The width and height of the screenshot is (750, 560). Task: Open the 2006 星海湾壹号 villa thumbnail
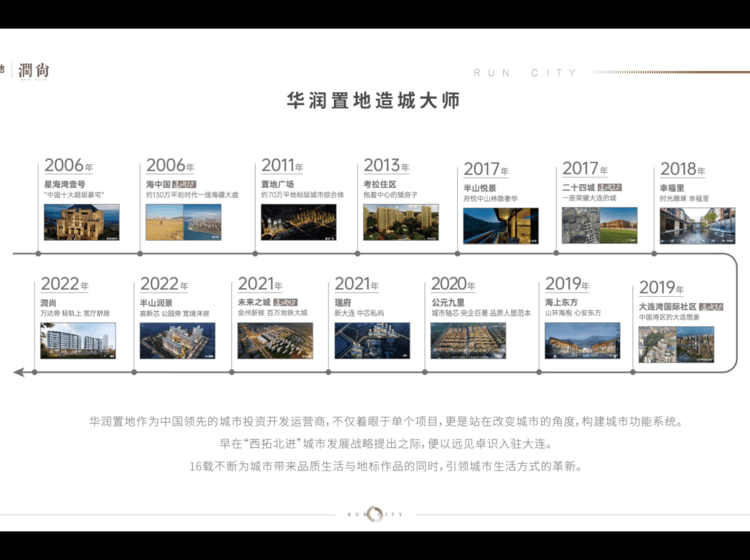pyautogui.click(x=81, y=222)
